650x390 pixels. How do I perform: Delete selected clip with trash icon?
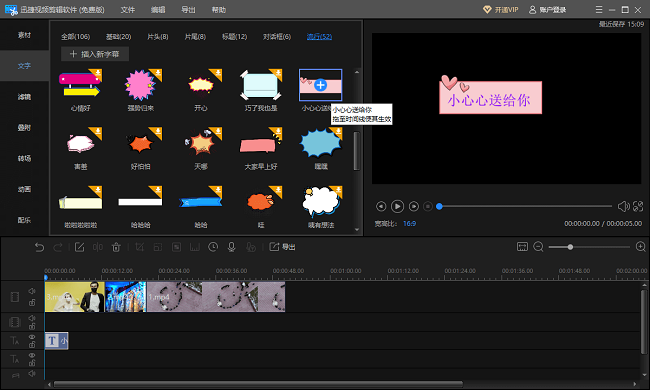(116, 247)
